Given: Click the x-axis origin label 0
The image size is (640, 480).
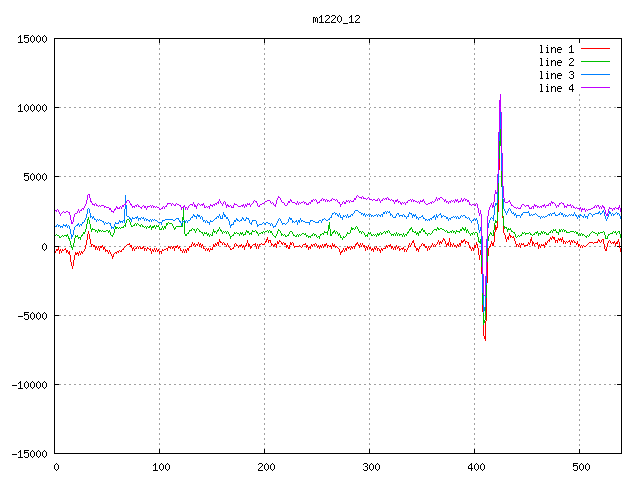Looking at the screenshot, I should point(56,467).
